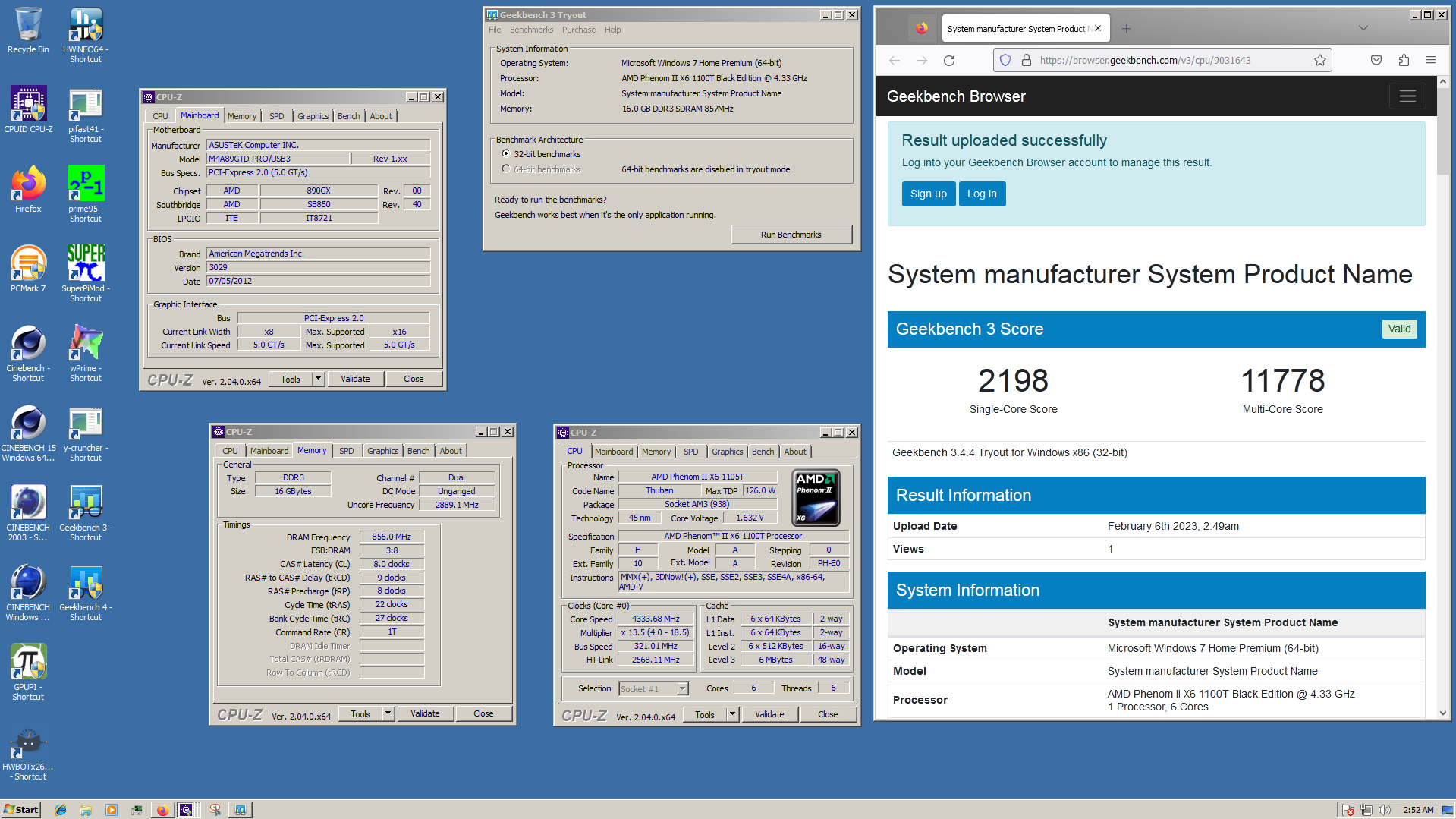Bookmark this page with the star icon
Viewport: 1456px width, 819px height.
[x=1320, y=61]
